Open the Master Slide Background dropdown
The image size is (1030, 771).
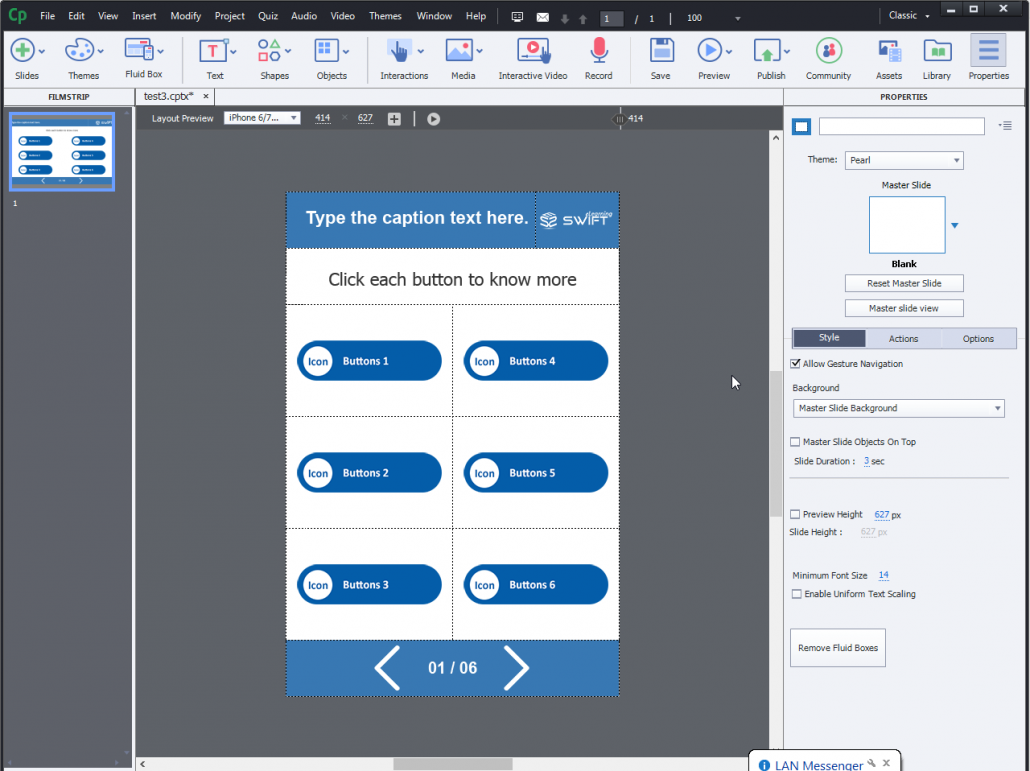tap(898, 408)
